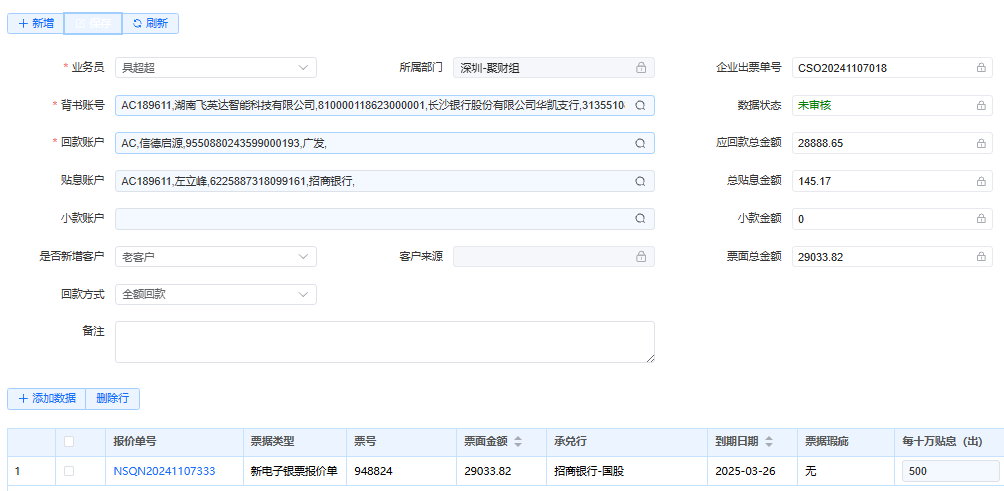Image resolution: width=1004 pixels, height=491 pixels.
Task: Click the search icon in 回款账户 field
Action: pos(640,143)
